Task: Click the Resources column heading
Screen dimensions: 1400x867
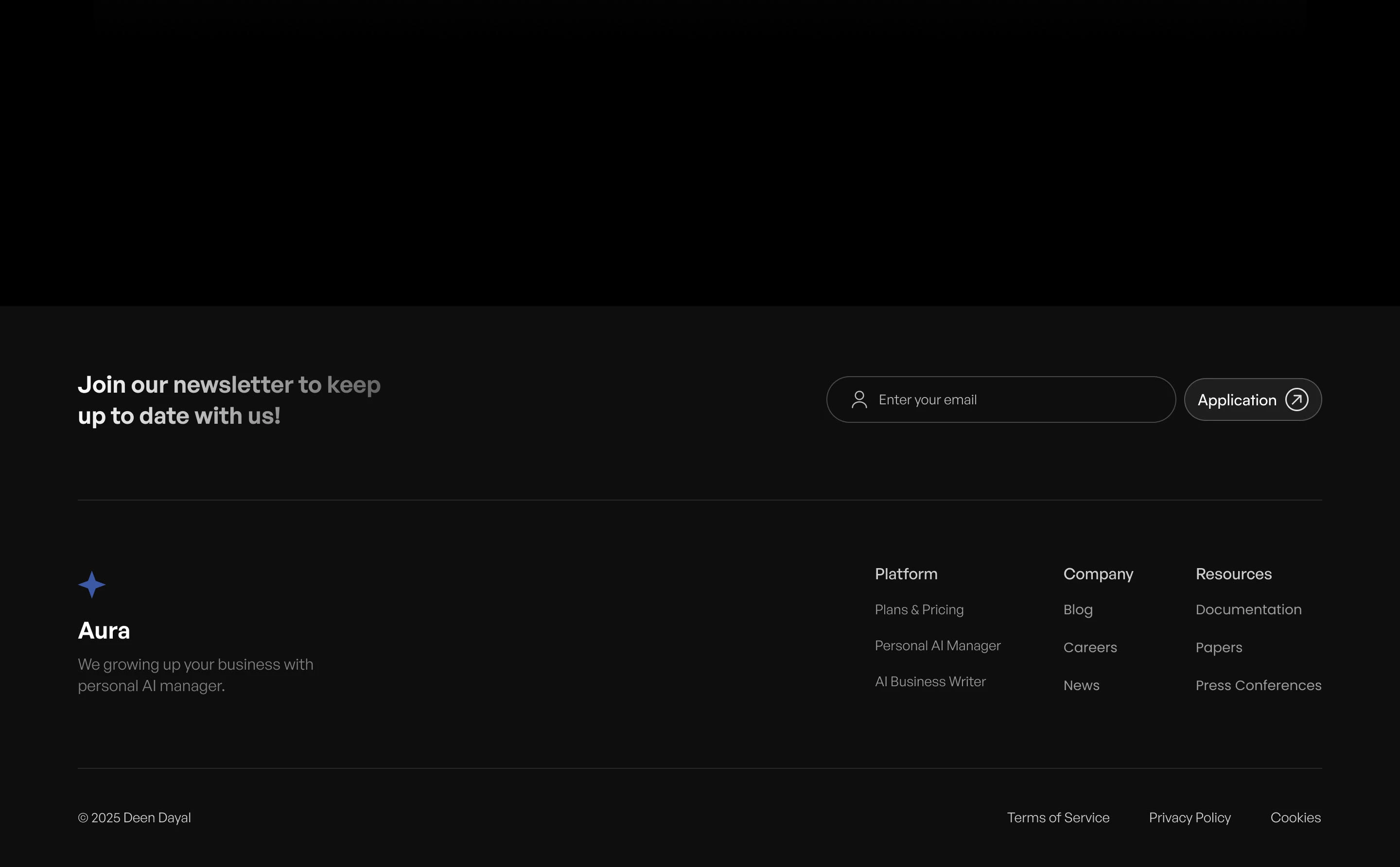Action: click(x=1234, y=574)
